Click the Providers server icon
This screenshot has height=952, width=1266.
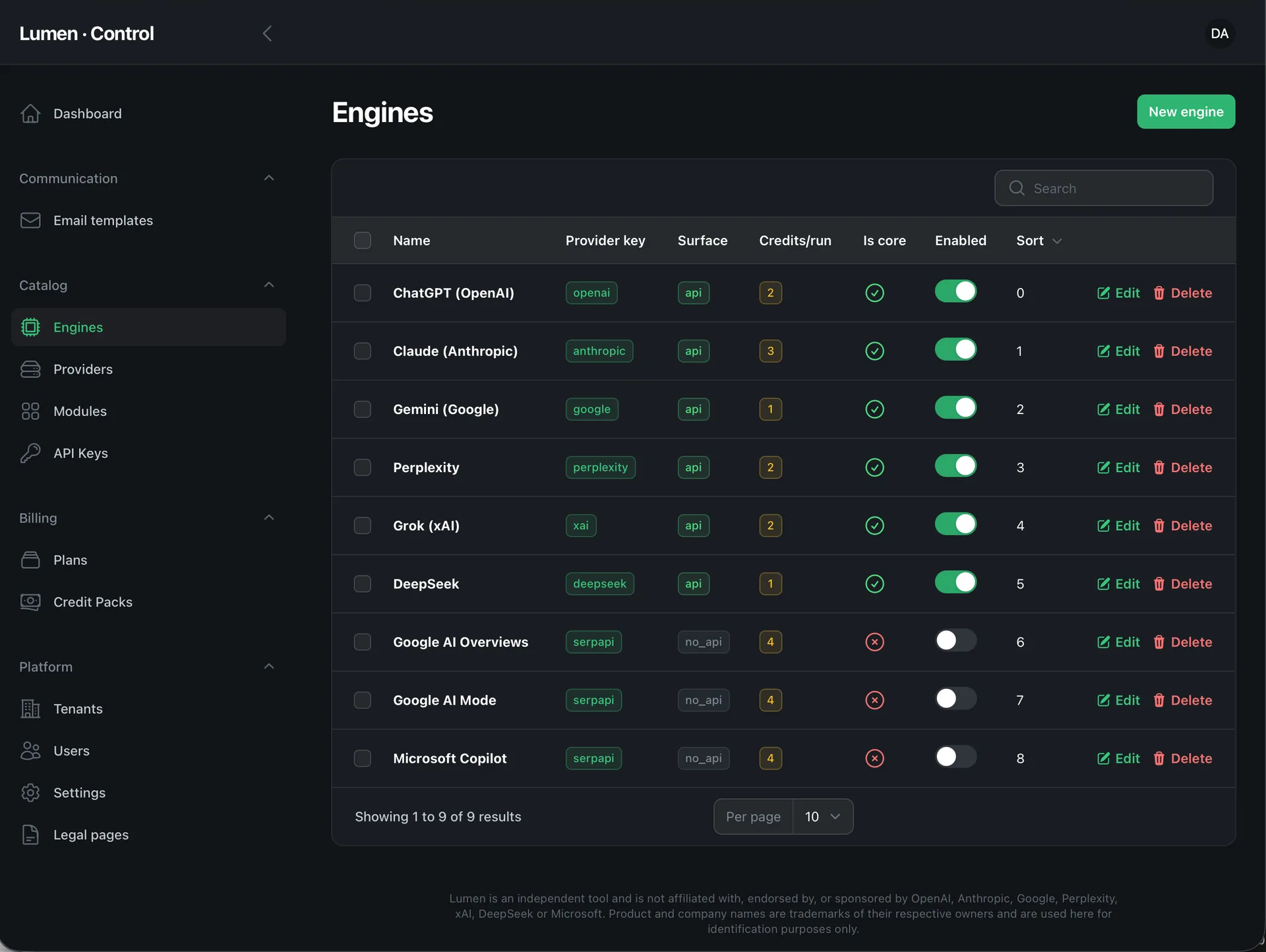[30, 369]
